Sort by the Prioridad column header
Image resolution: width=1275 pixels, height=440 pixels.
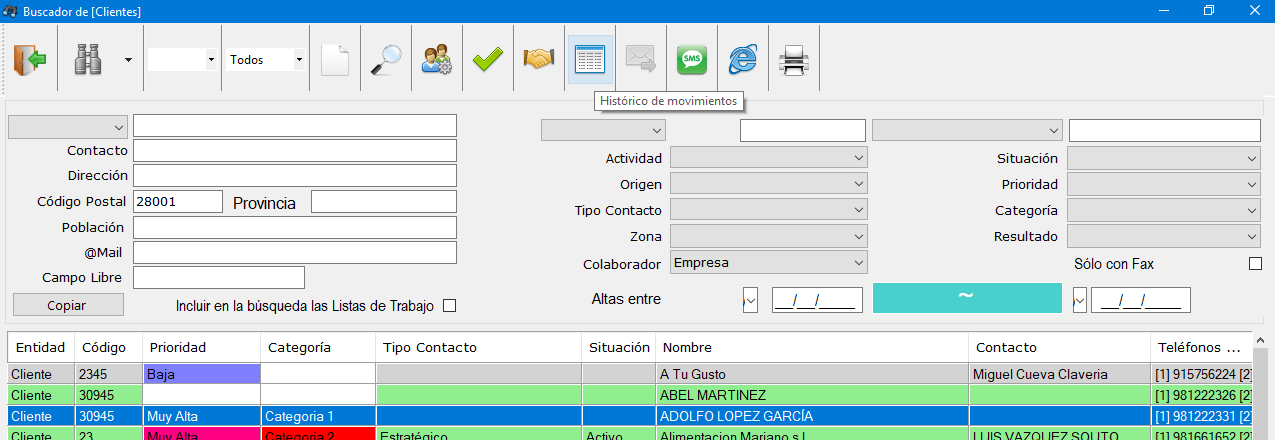point(202,347)
